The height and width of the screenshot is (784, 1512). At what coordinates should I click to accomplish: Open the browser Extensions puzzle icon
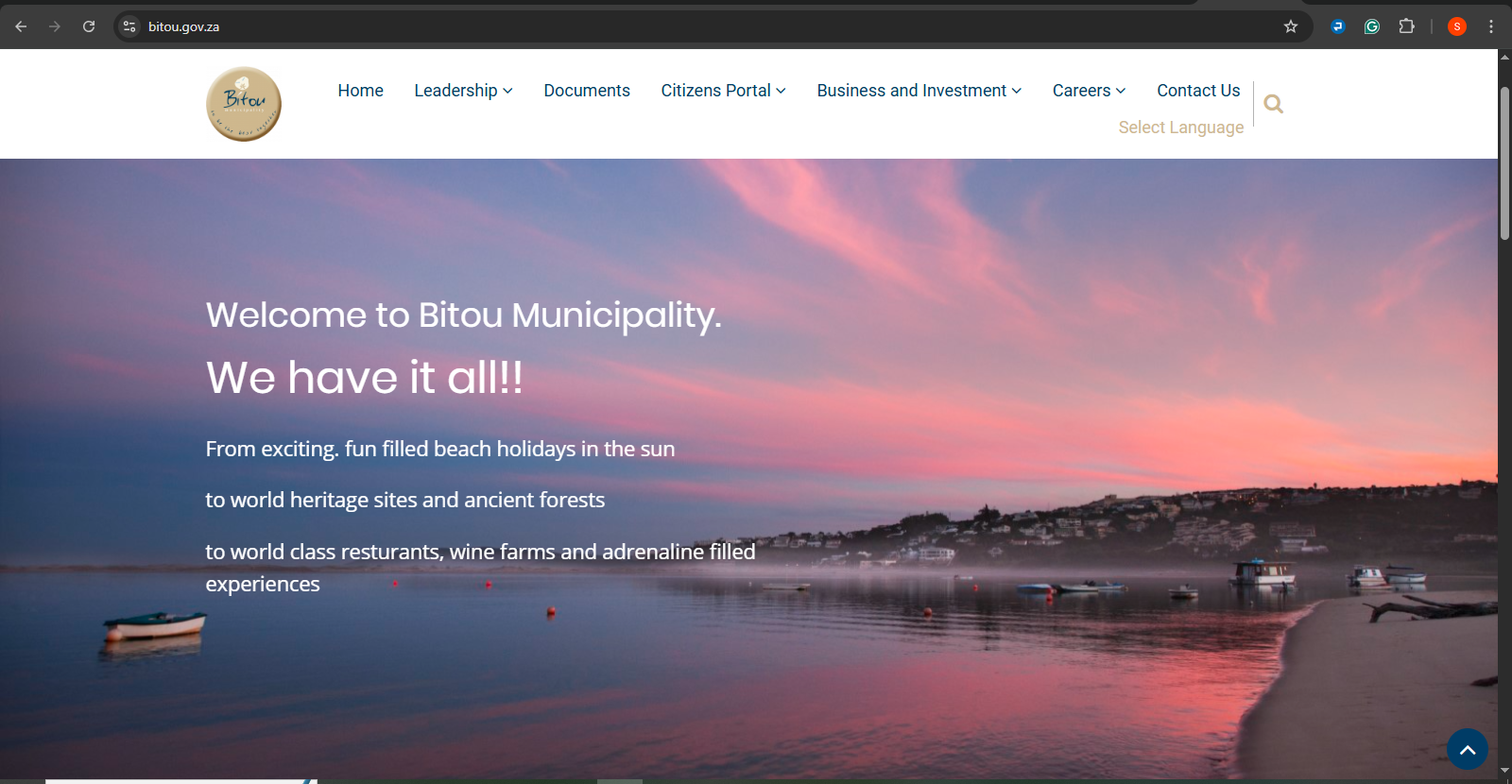click(1406, 26)
